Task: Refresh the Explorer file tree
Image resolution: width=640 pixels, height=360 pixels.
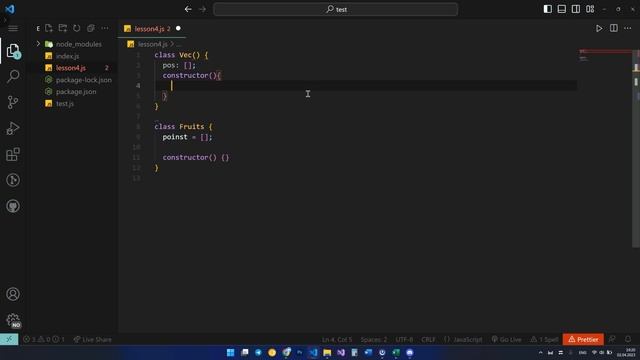Action: point(77,28)
